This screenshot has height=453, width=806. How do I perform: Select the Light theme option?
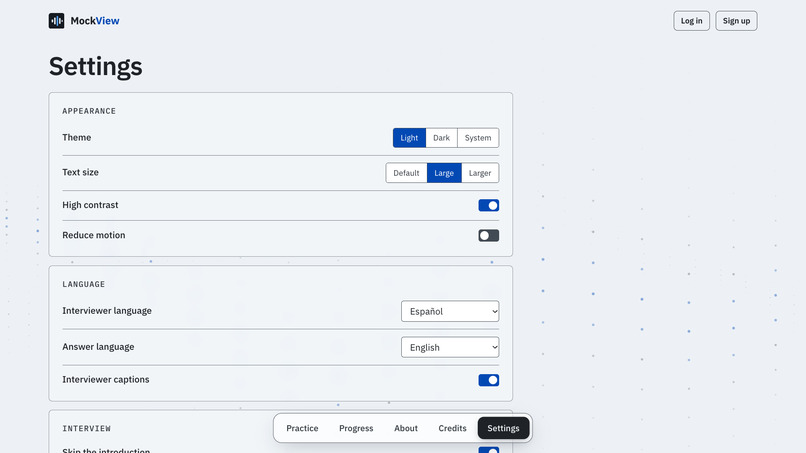click(409, 138)
